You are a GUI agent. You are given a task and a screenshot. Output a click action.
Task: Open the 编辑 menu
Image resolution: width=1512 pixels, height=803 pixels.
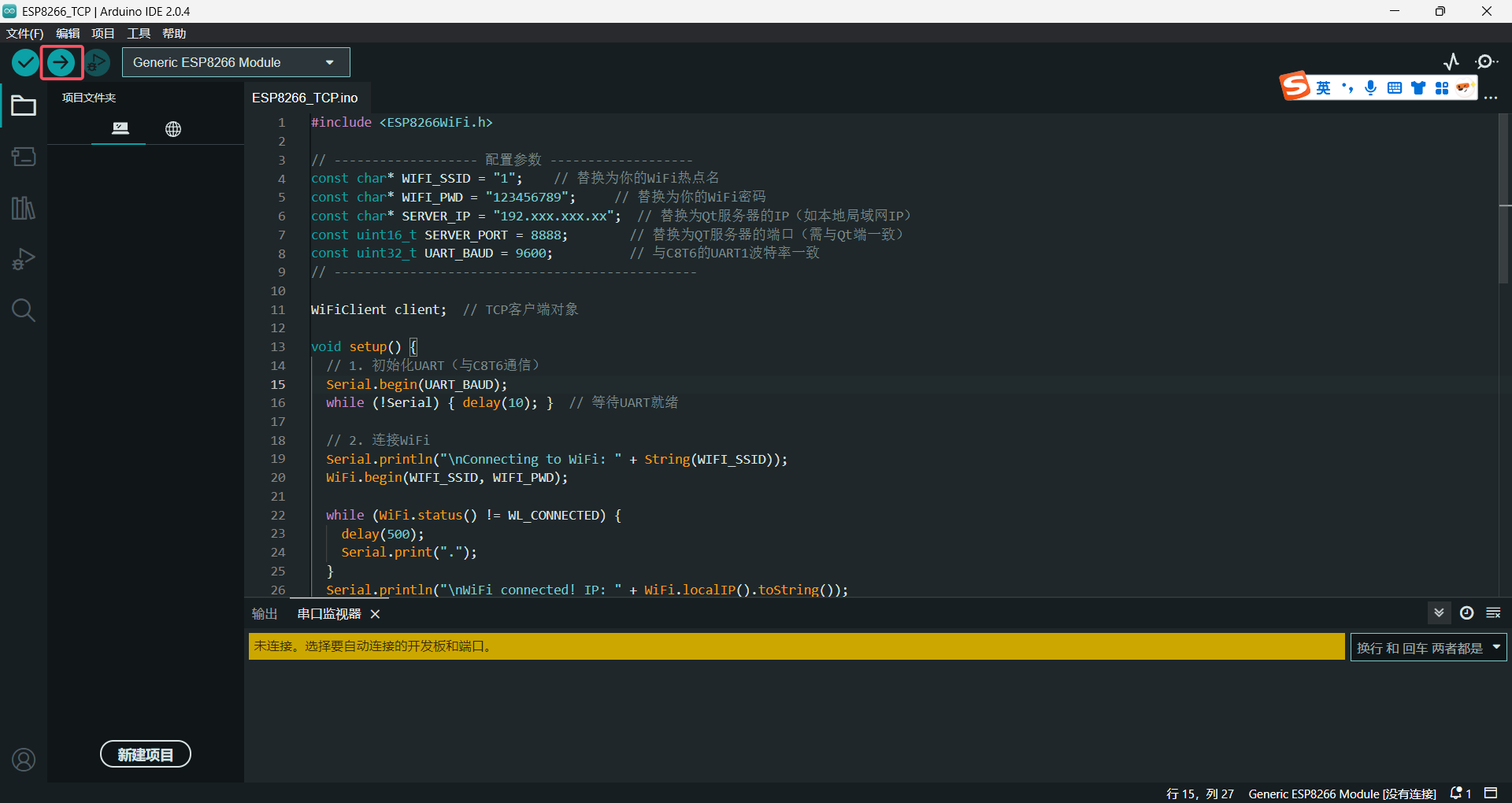pyautogui.click(x=68, y=33)
